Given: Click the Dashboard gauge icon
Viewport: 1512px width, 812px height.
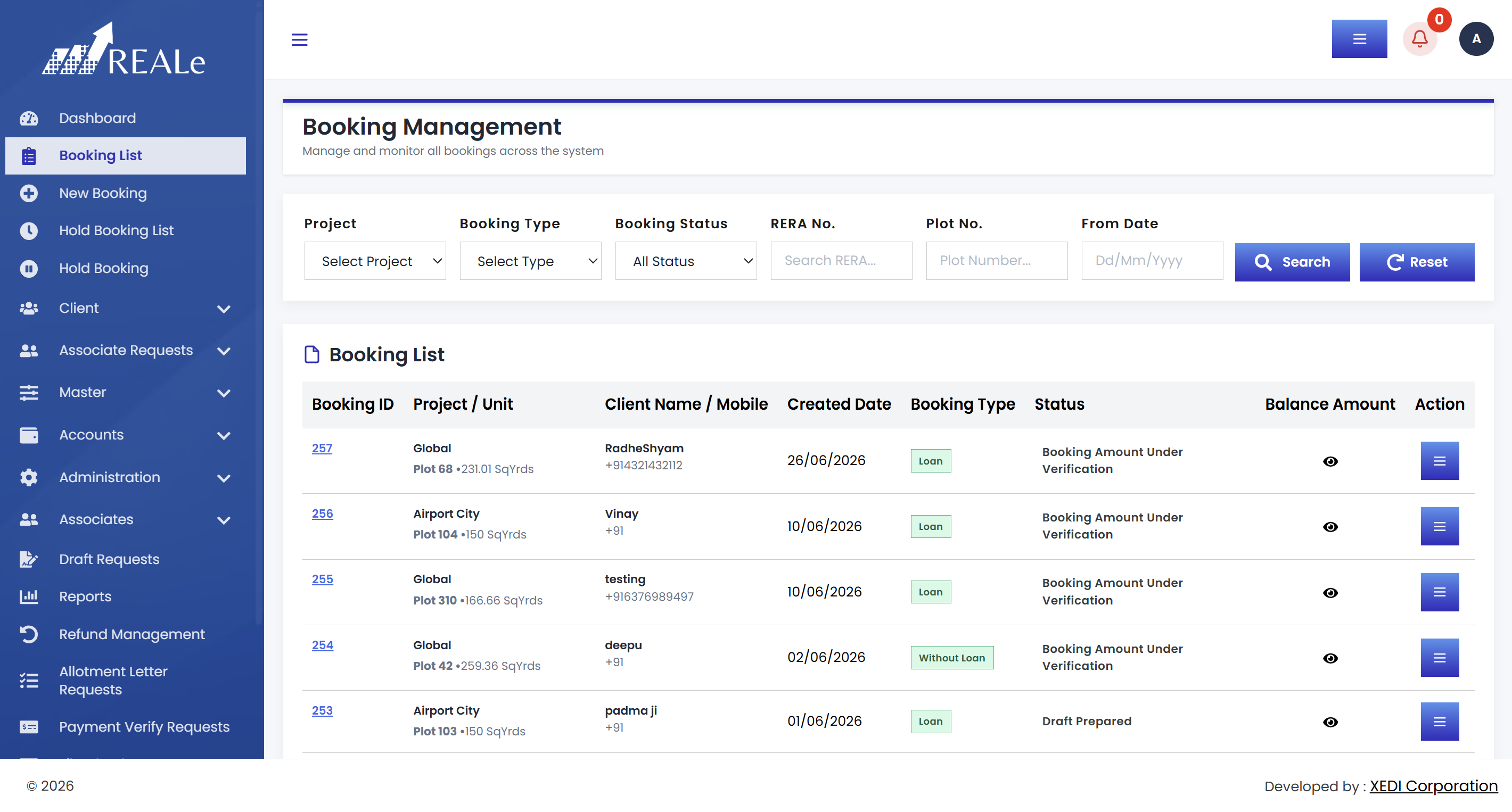Looking at the screenshot, I should point(29,119).
